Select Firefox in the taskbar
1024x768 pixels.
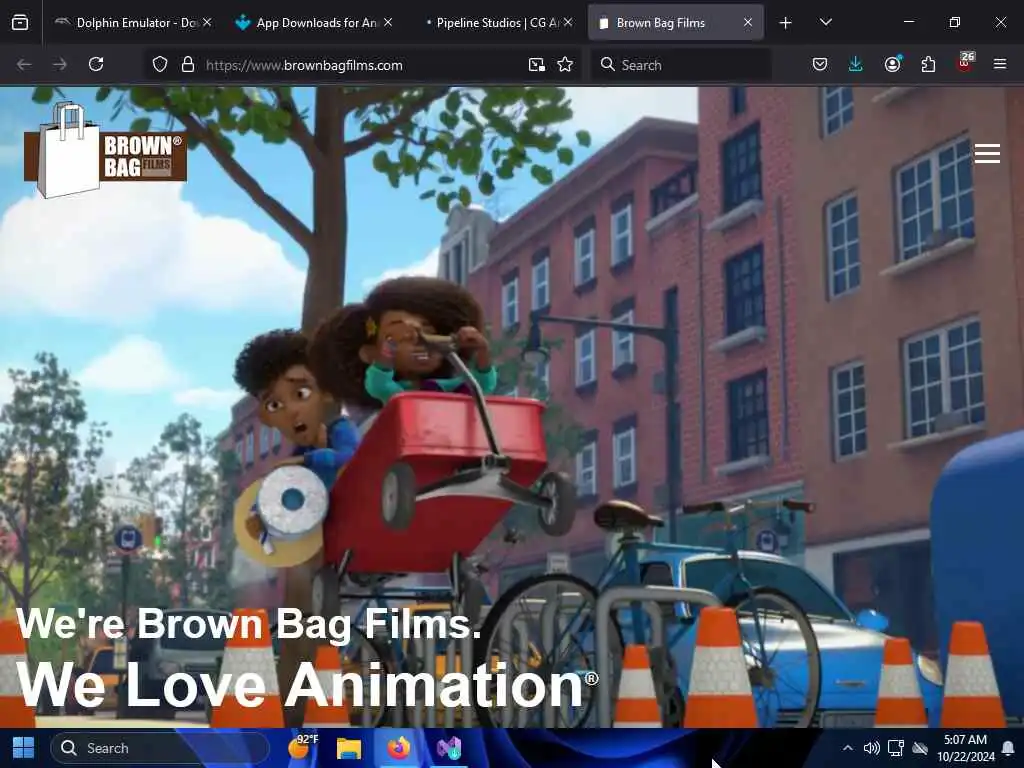398,748
